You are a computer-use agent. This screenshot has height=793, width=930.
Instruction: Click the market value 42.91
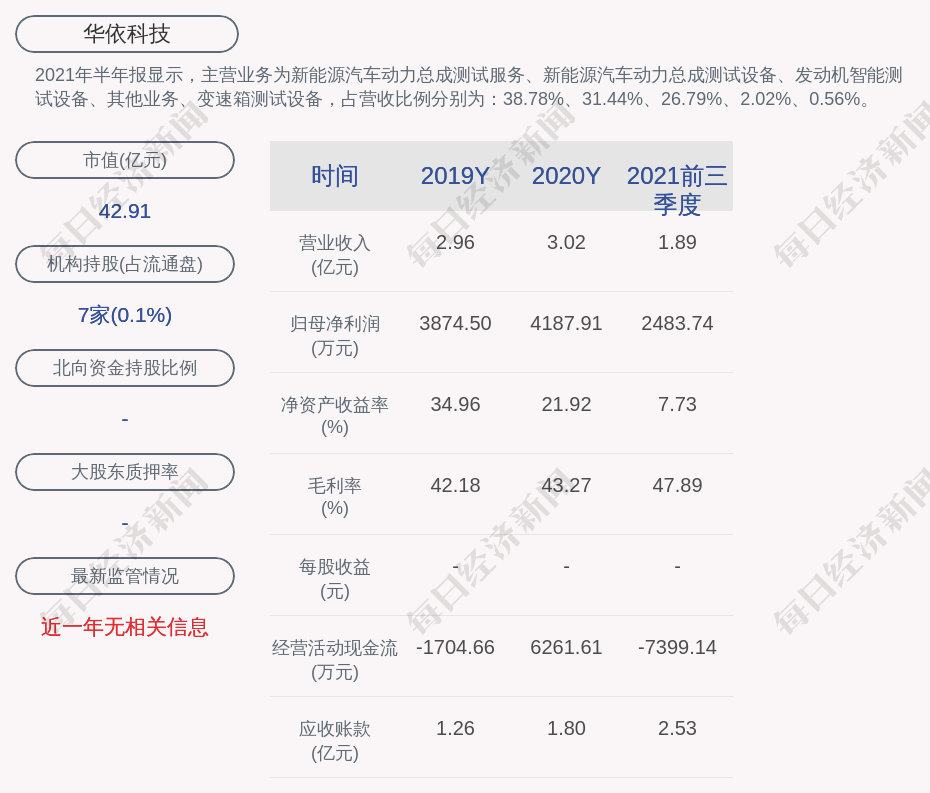click(125, 211)
